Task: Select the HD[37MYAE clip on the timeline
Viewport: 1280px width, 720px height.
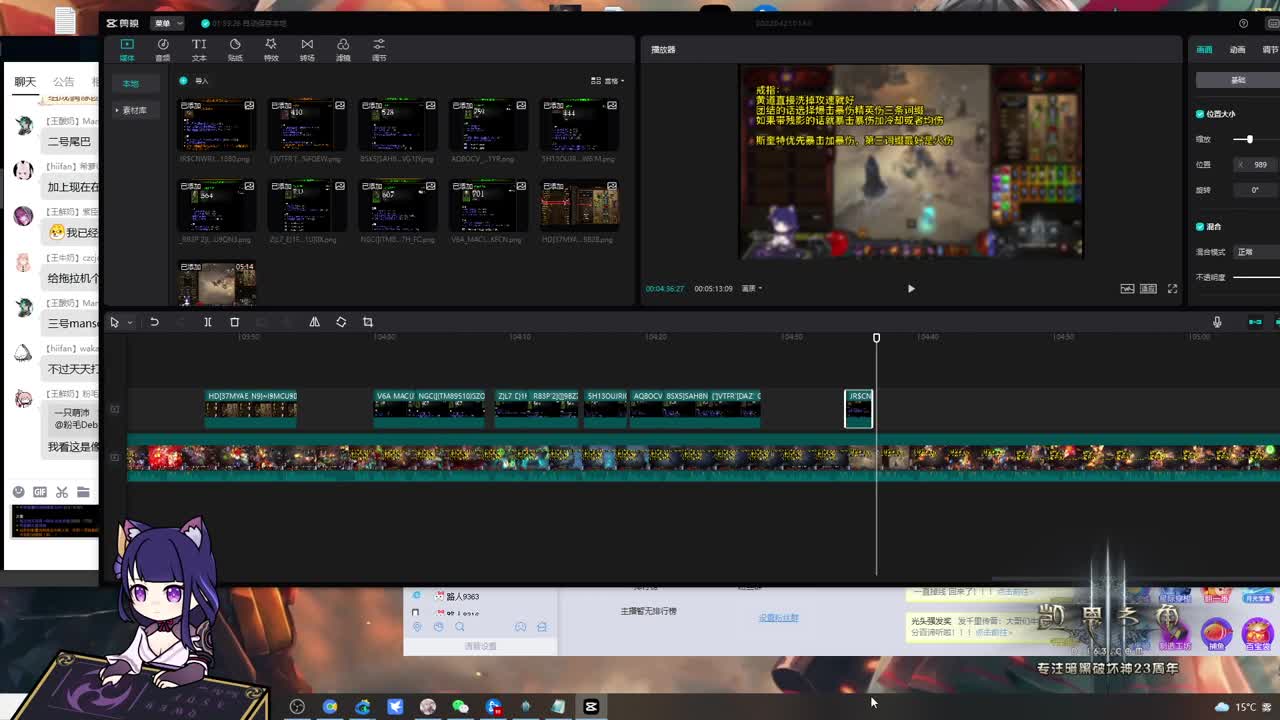Action: pyautogui.click(x=251, y=409)
